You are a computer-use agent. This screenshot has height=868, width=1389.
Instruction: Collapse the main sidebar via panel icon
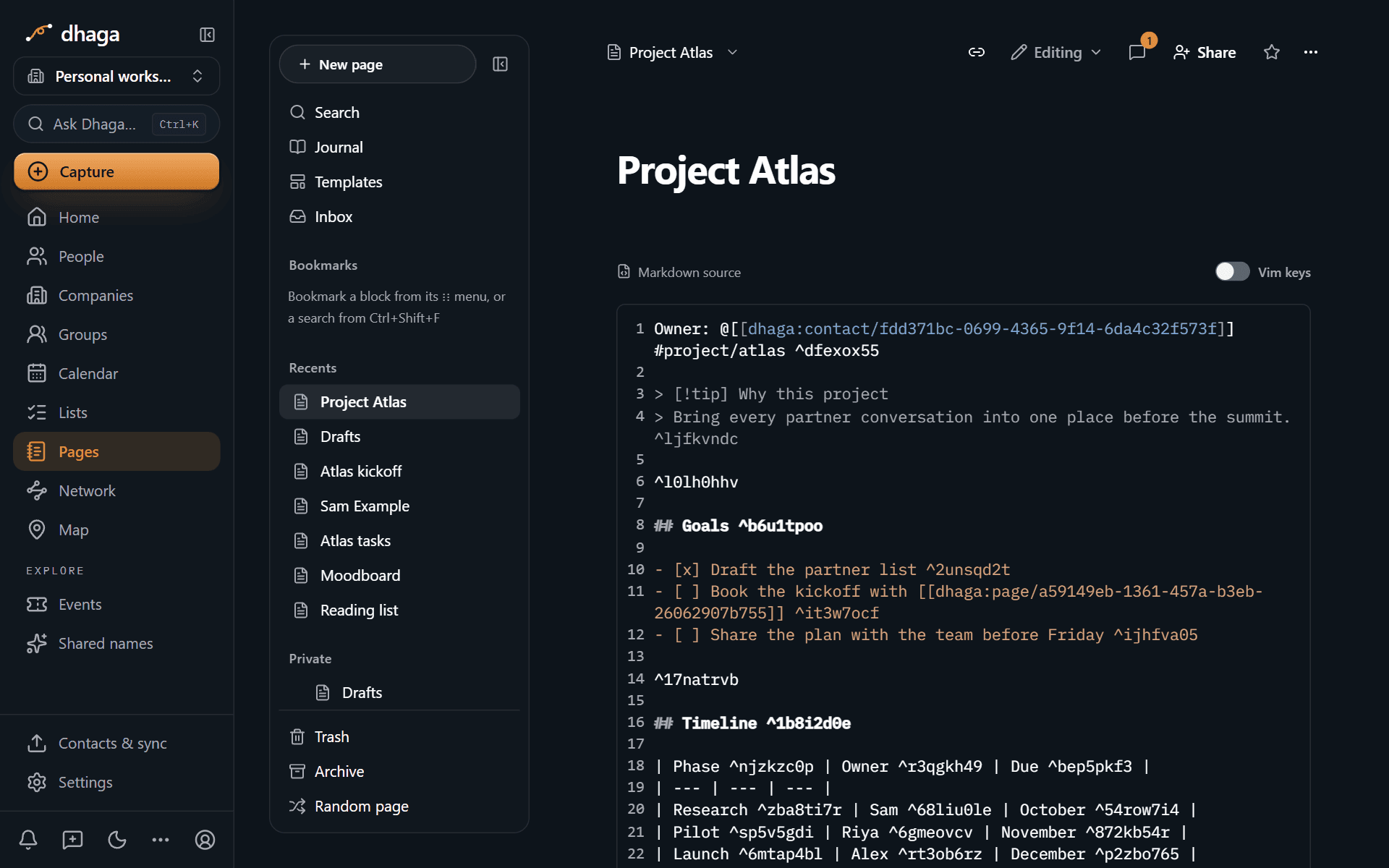tap(207, 35)
